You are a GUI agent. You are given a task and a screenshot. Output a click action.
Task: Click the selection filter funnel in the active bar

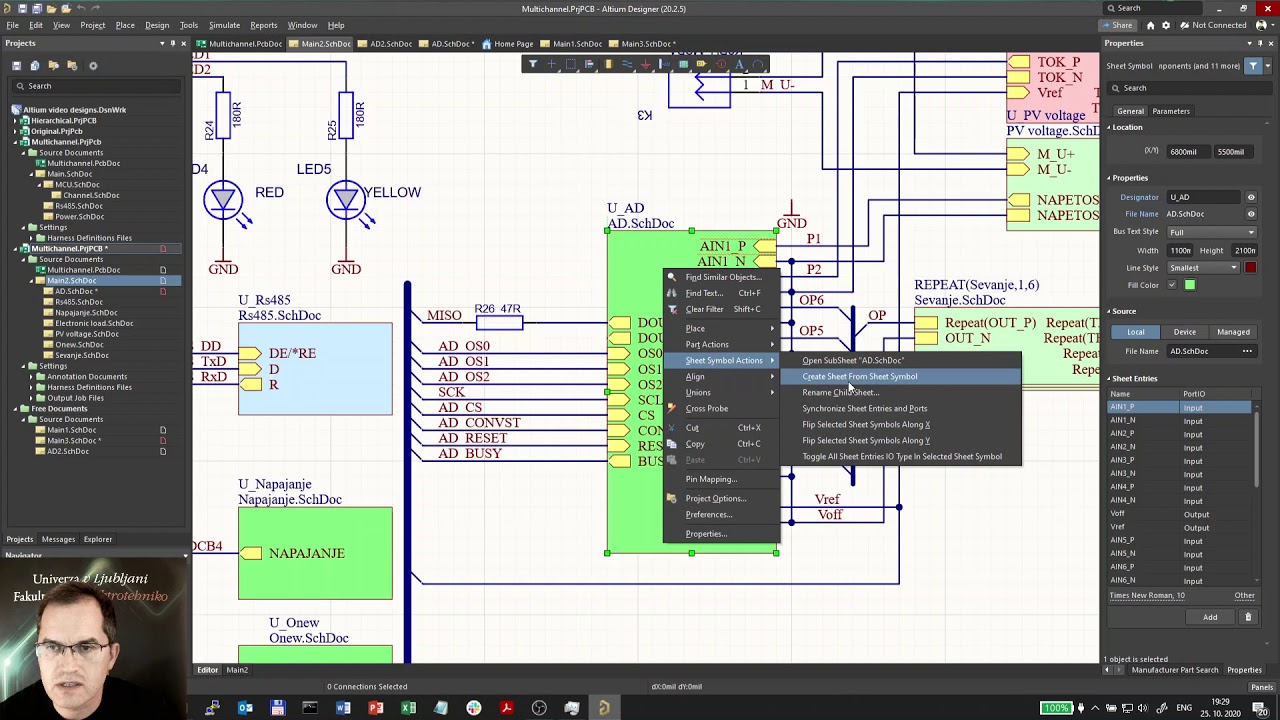coord(533,64)
